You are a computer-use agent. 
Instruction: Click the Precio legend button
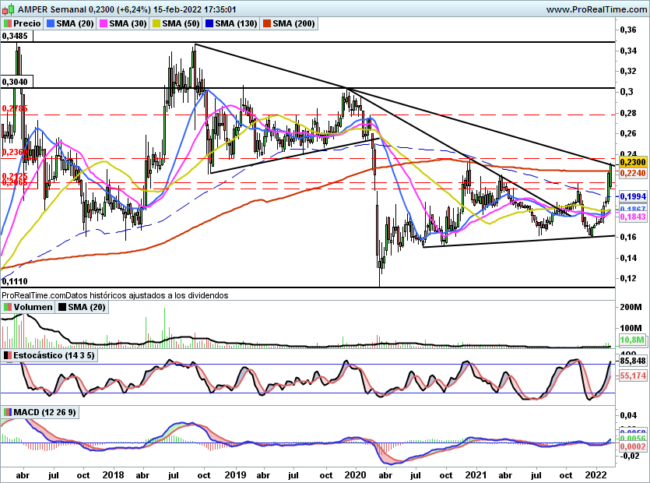[x=22, y=24]
